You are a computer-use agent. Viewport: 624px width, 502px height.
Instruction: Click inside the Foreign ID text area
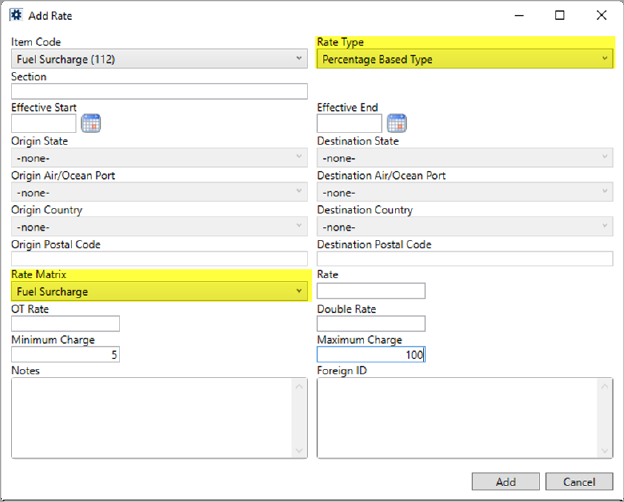457,418
